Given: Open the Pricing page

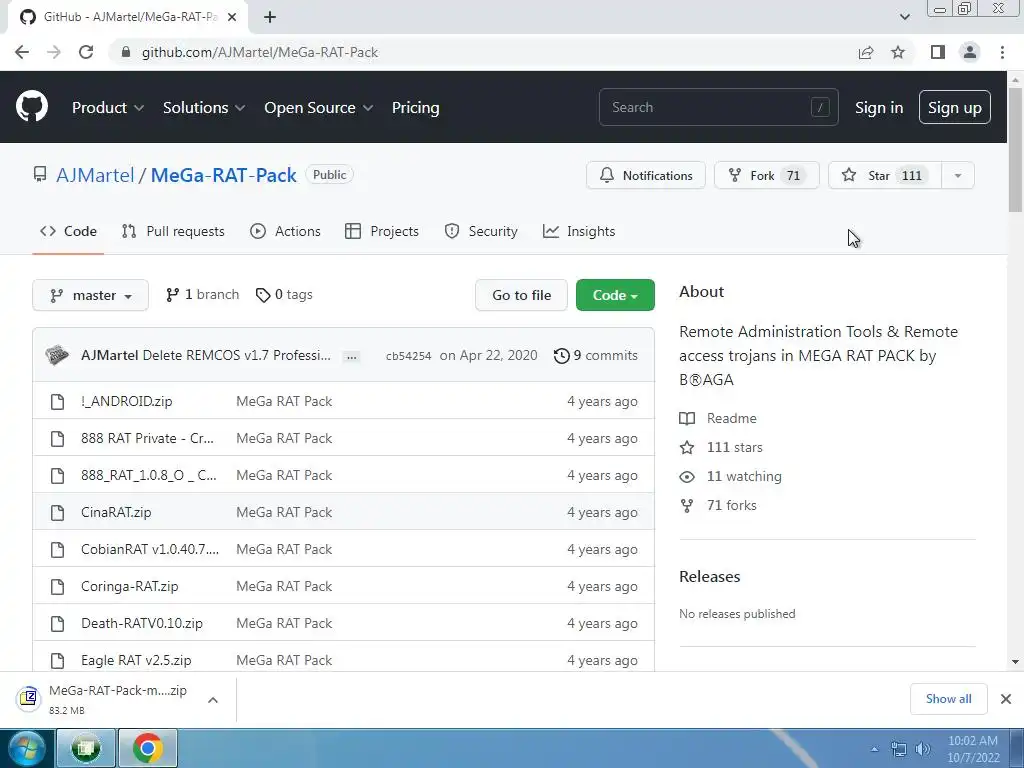Looking at the screenshot, I should (x=415, y=108).
